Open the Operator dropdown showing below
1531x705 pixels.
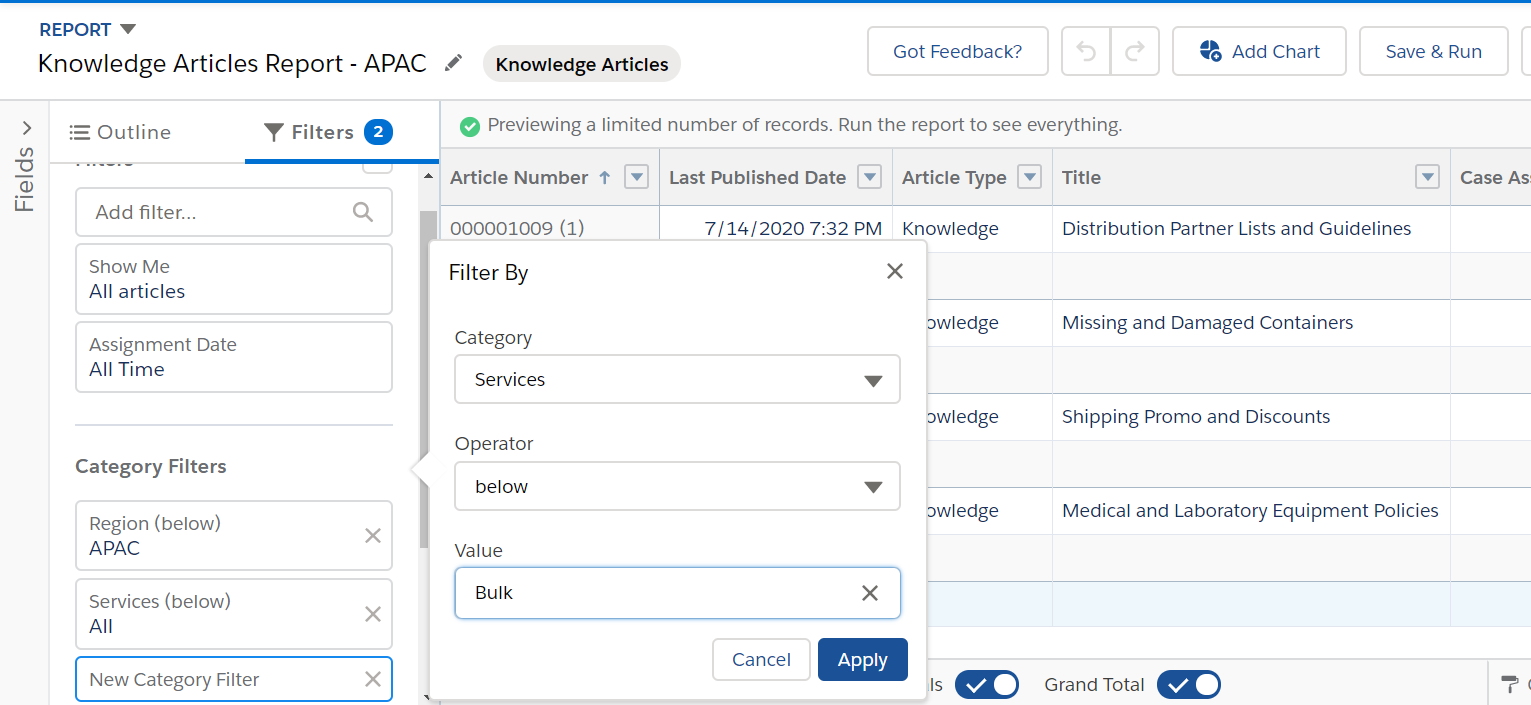click(677, 487)
